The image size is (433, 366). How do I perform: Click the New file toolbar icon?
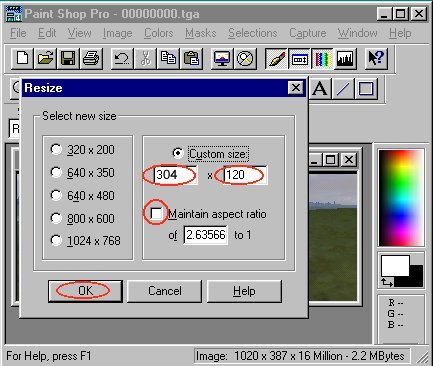22,59
